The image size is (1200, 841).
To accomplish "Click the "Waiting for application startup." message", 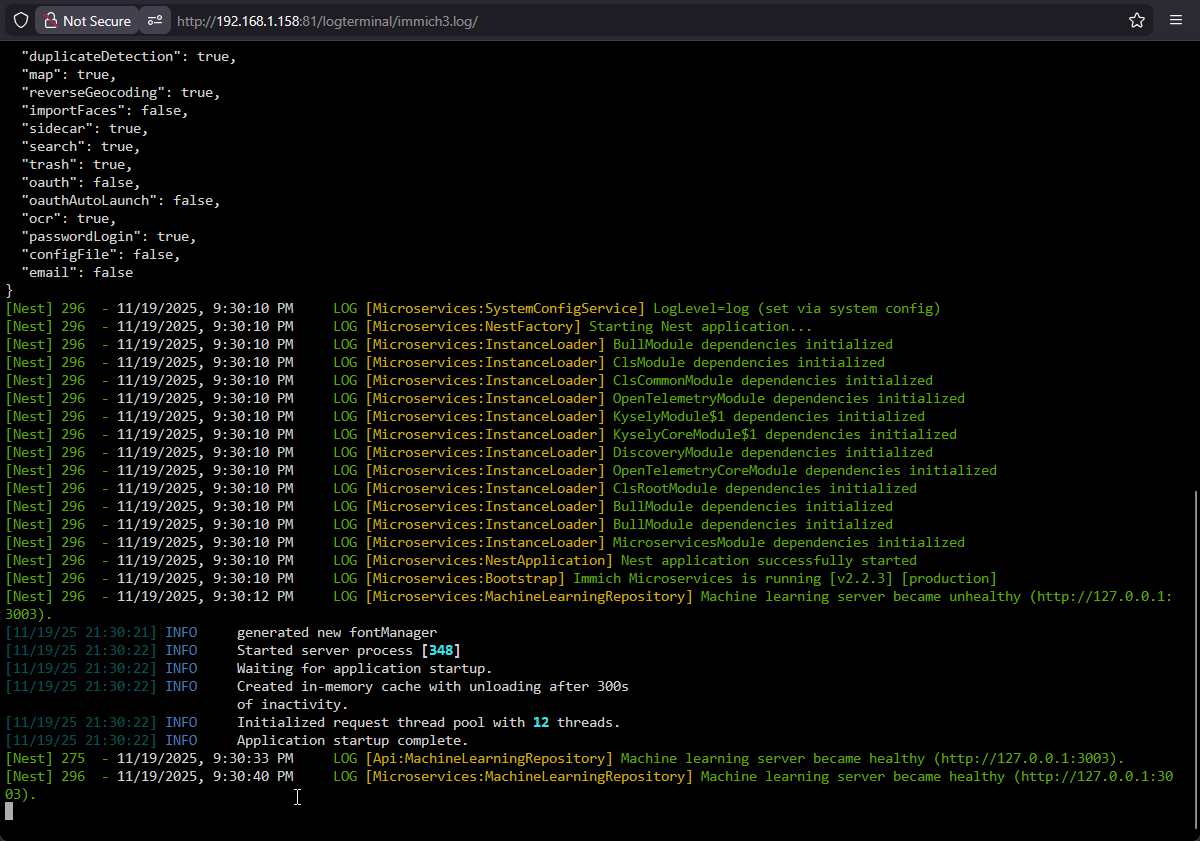I will (x=364, y=669).
